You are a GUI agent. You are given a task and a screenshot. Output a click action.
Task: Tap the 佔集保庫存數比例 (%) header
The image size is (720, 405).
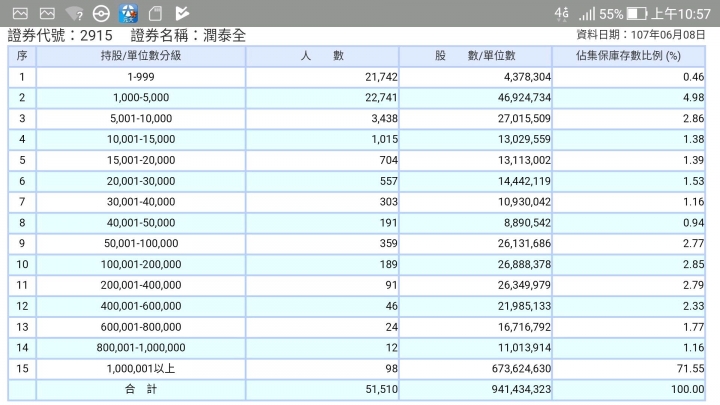pos(629,56)
